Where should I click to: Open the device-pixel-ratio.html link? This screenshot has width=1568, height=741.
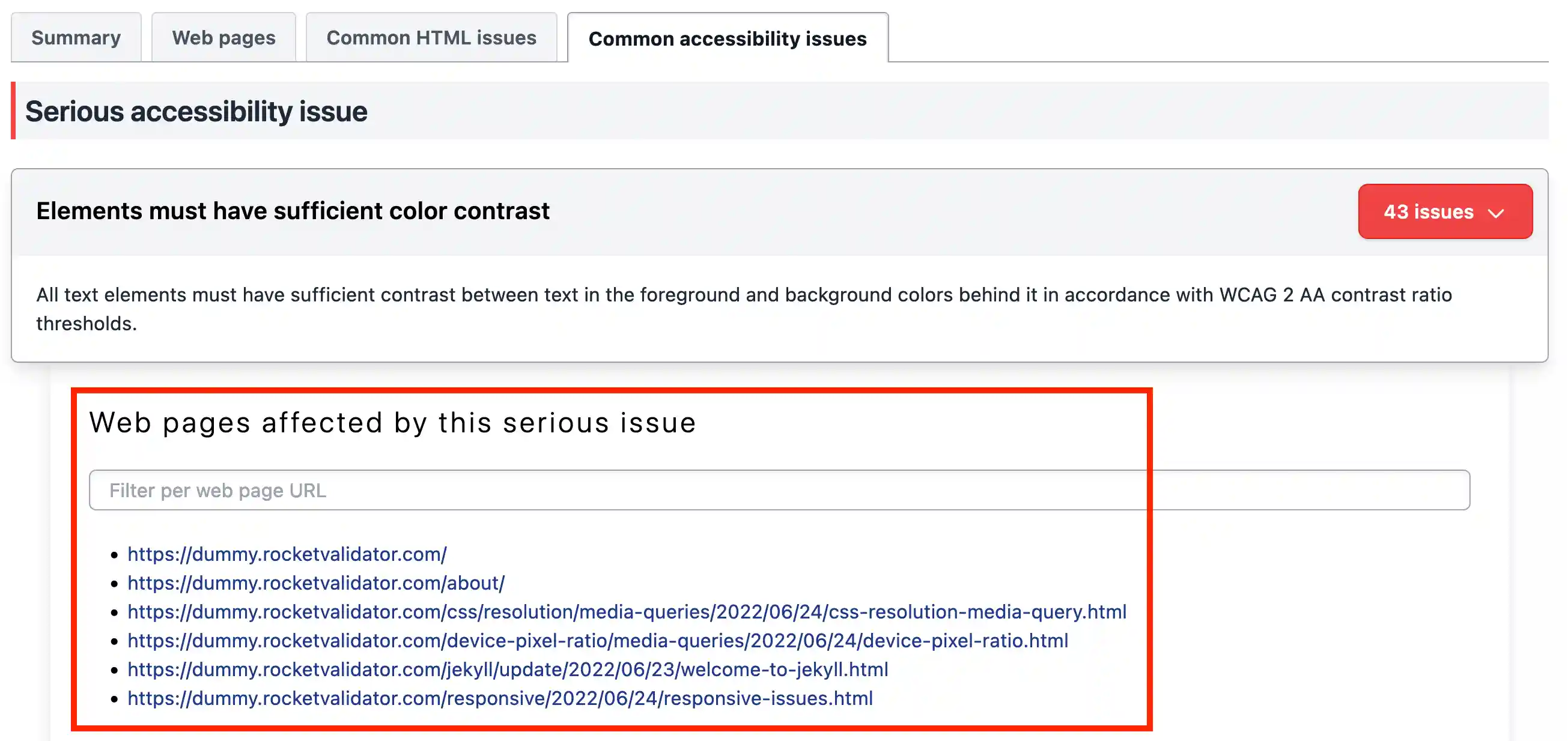[597, 641]
